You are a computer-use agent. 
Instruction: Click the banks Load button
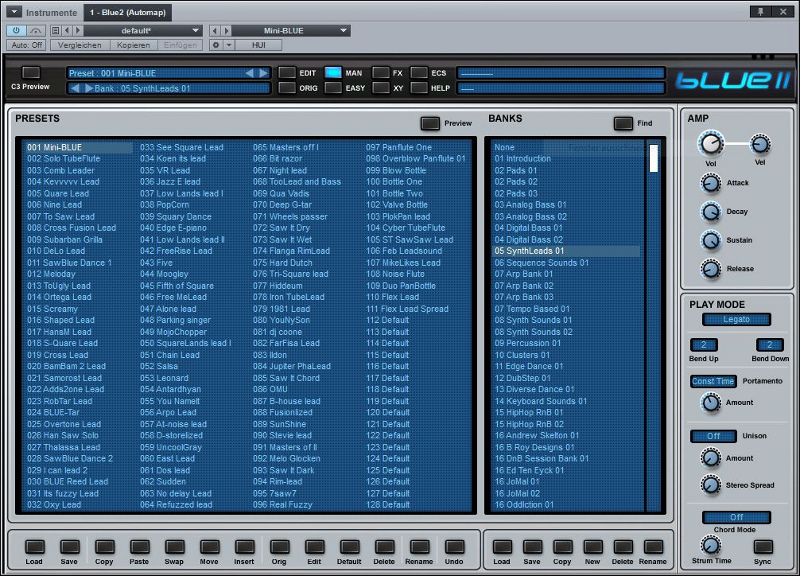point(502,547)
